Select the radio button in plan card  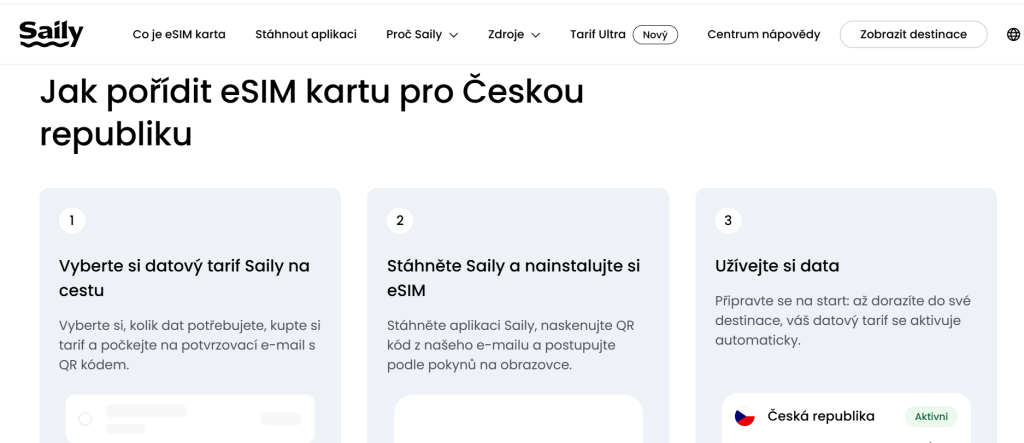pos(85,419)
